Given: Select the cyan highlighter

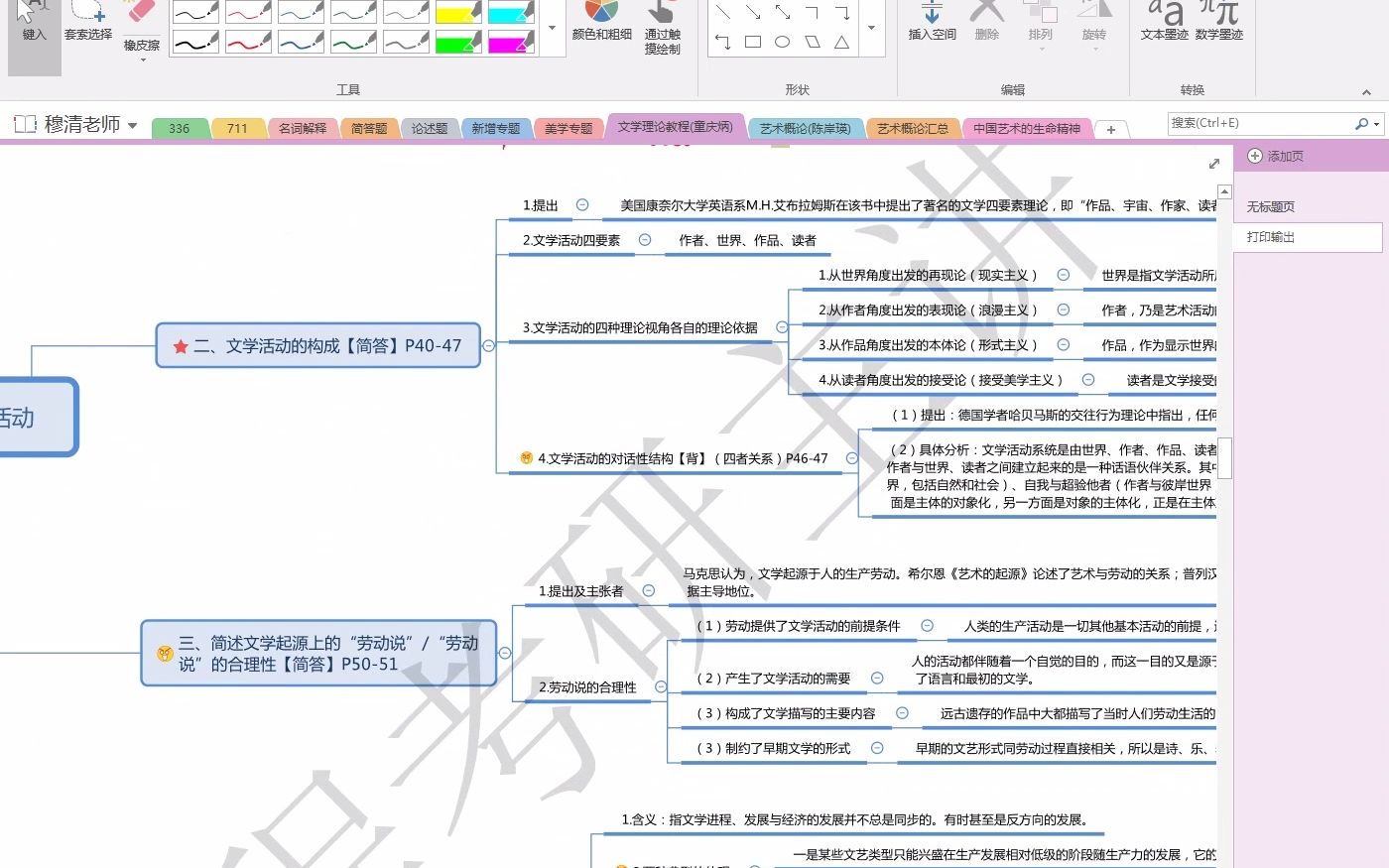Looking at the screenshot, I should point(512,12).
